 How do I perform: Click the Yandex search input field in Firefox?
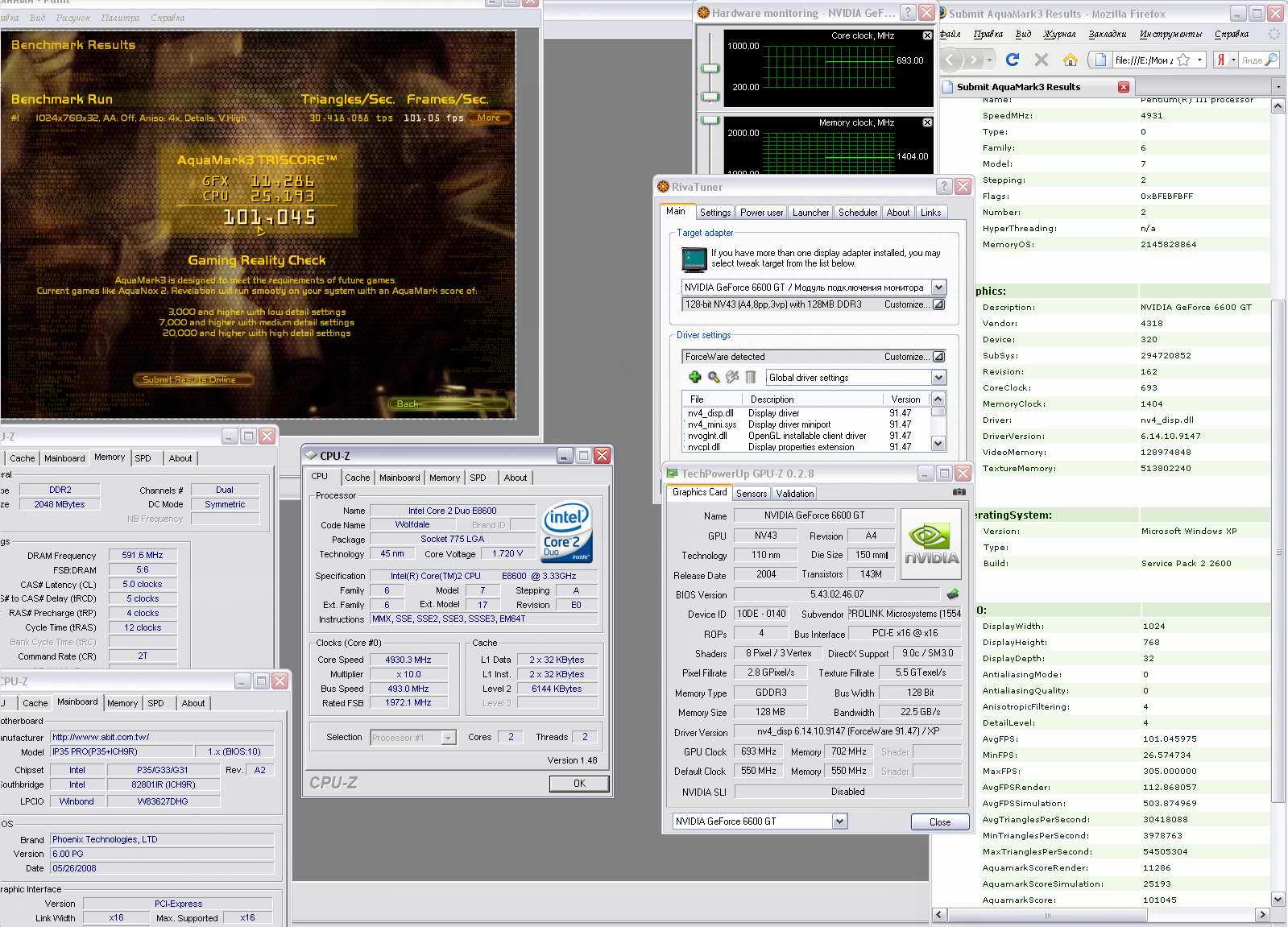(x=1252, y=60)
